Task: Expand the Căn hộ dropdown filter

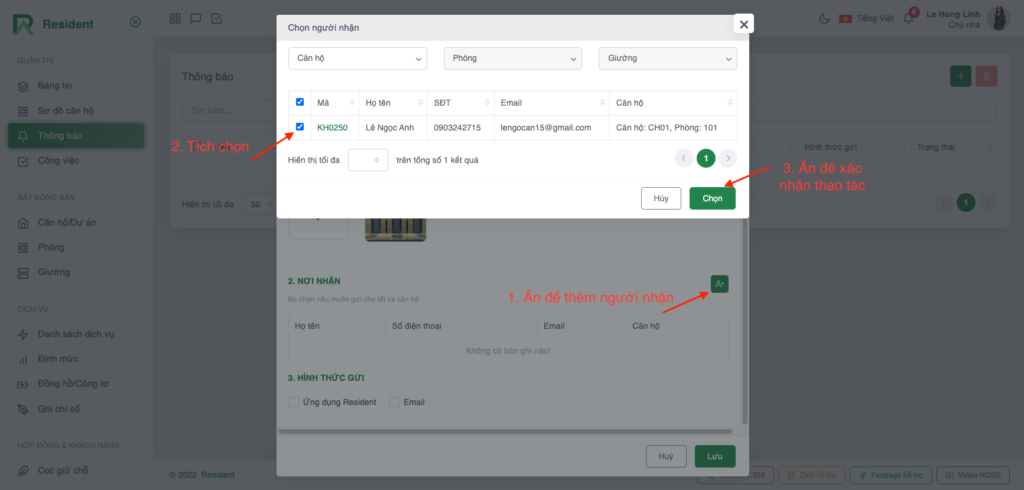Action: click(x=357, y=58)
